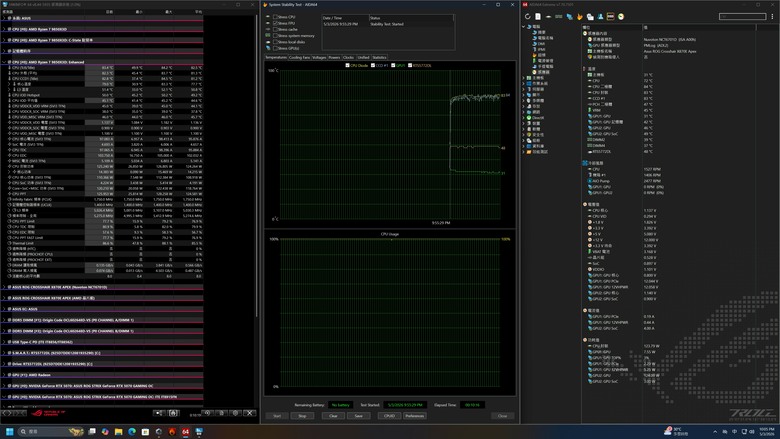Click the Close button in Stability Test
This screenshot has height=439, width=780.
pyautogui.click(x=502, y=416)
